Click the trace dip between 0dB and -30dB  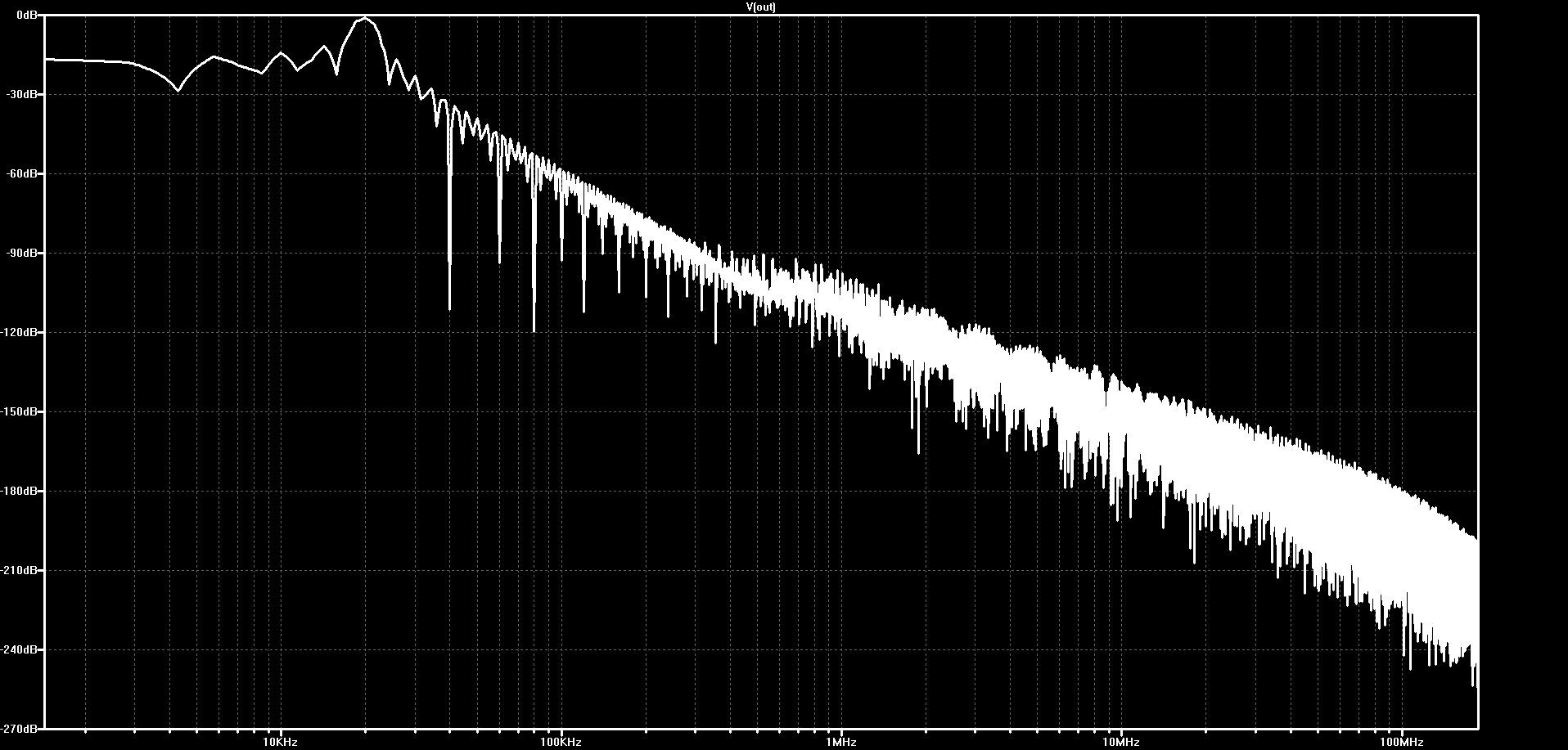[x=178, y=90]
